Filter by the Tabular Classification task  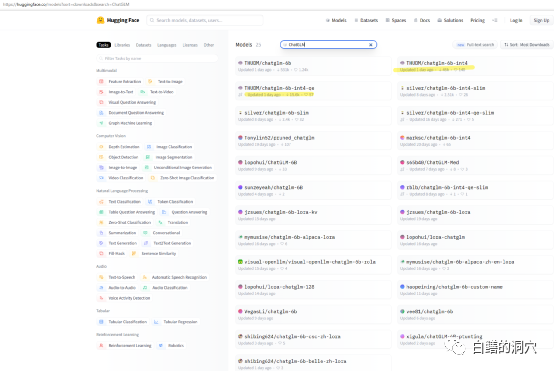pos(122,322)
